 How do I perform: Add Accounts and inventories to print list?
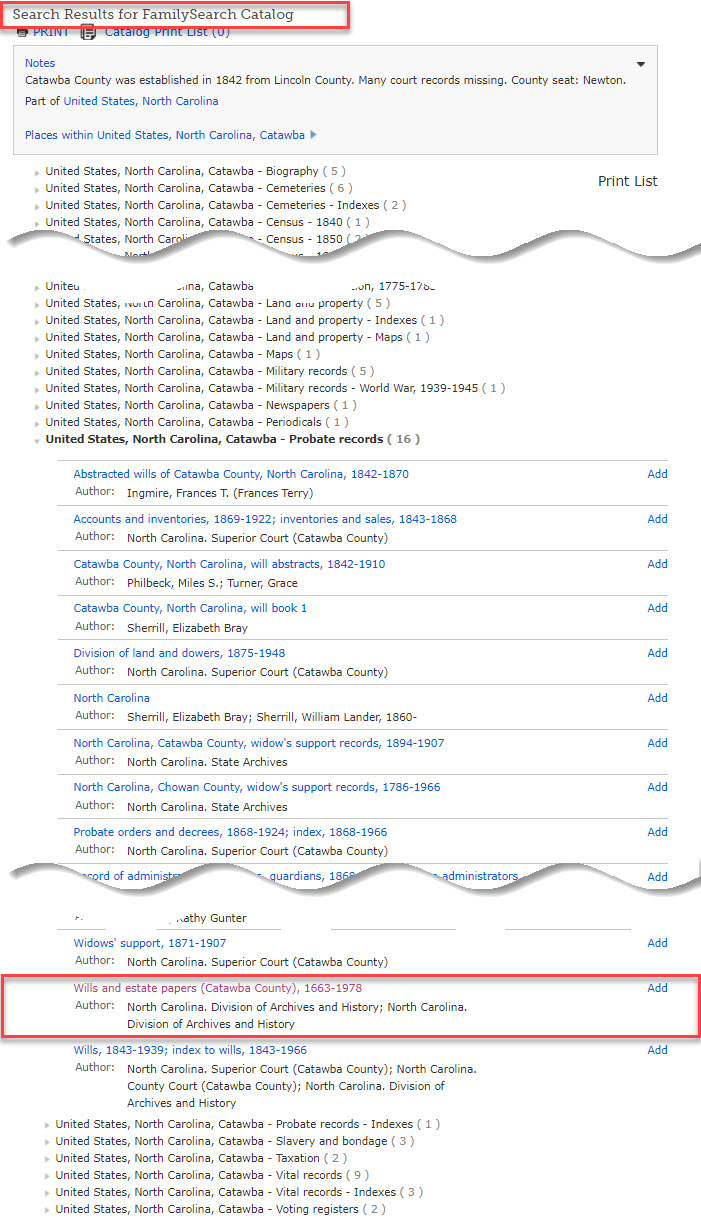click(657, 519)
